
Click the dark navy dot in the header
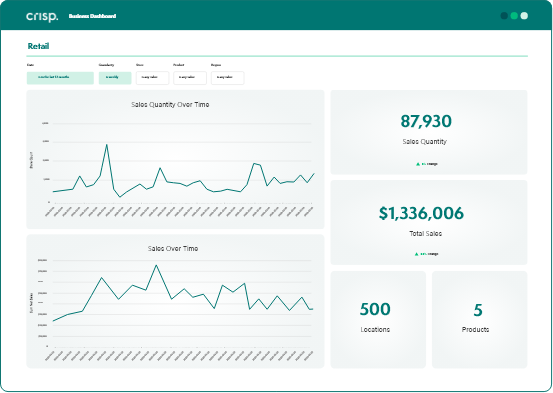(504, 16)
